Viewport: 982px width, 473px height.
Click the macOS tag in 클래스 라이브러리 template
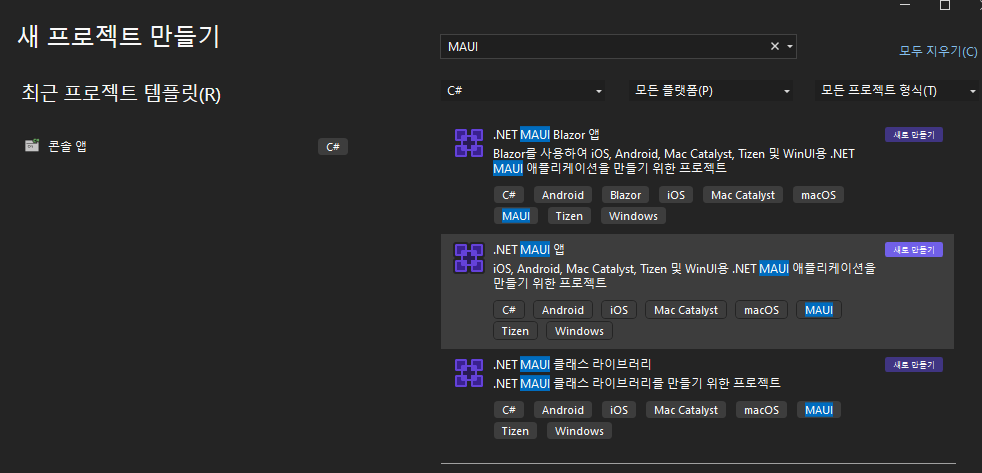click(x=762, y=410)
